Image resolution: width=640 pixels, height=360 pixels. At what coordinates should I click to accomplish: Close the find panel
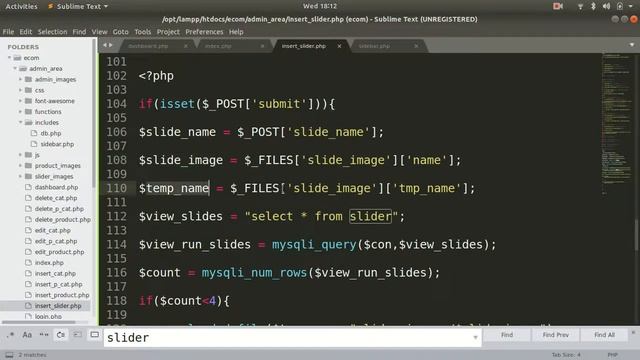click(633, 333)
